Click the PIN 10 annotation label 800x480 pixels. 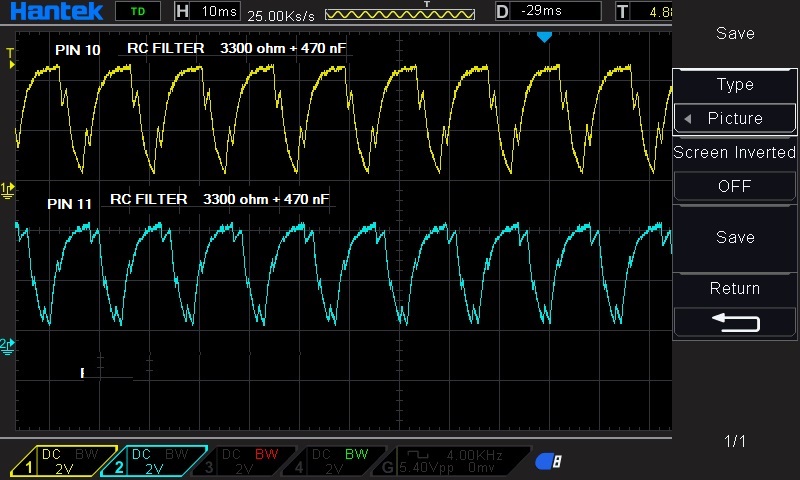78,50
